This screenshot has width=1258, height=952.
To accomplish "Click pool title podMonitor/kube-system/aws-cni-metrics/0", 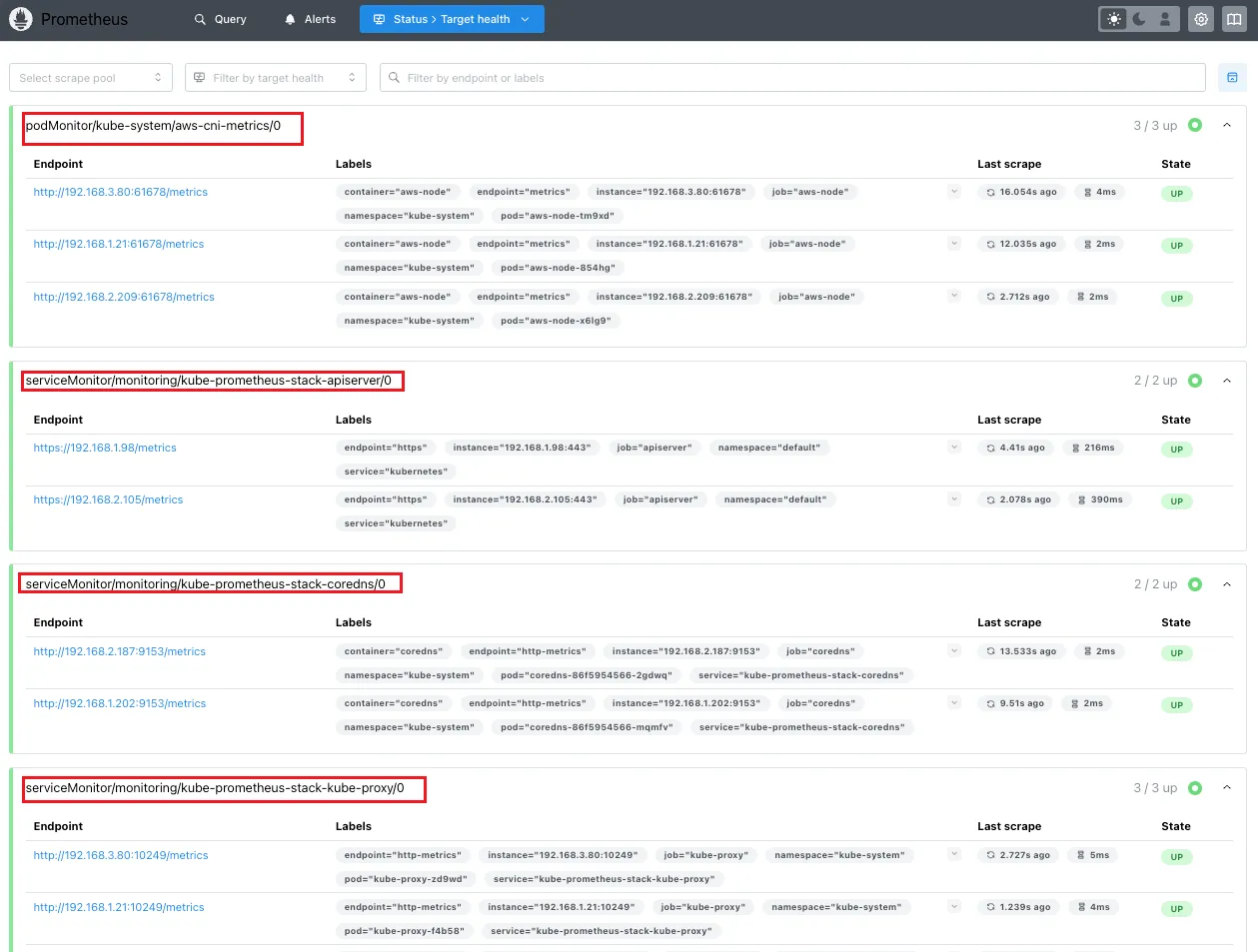I will (153, 126).
